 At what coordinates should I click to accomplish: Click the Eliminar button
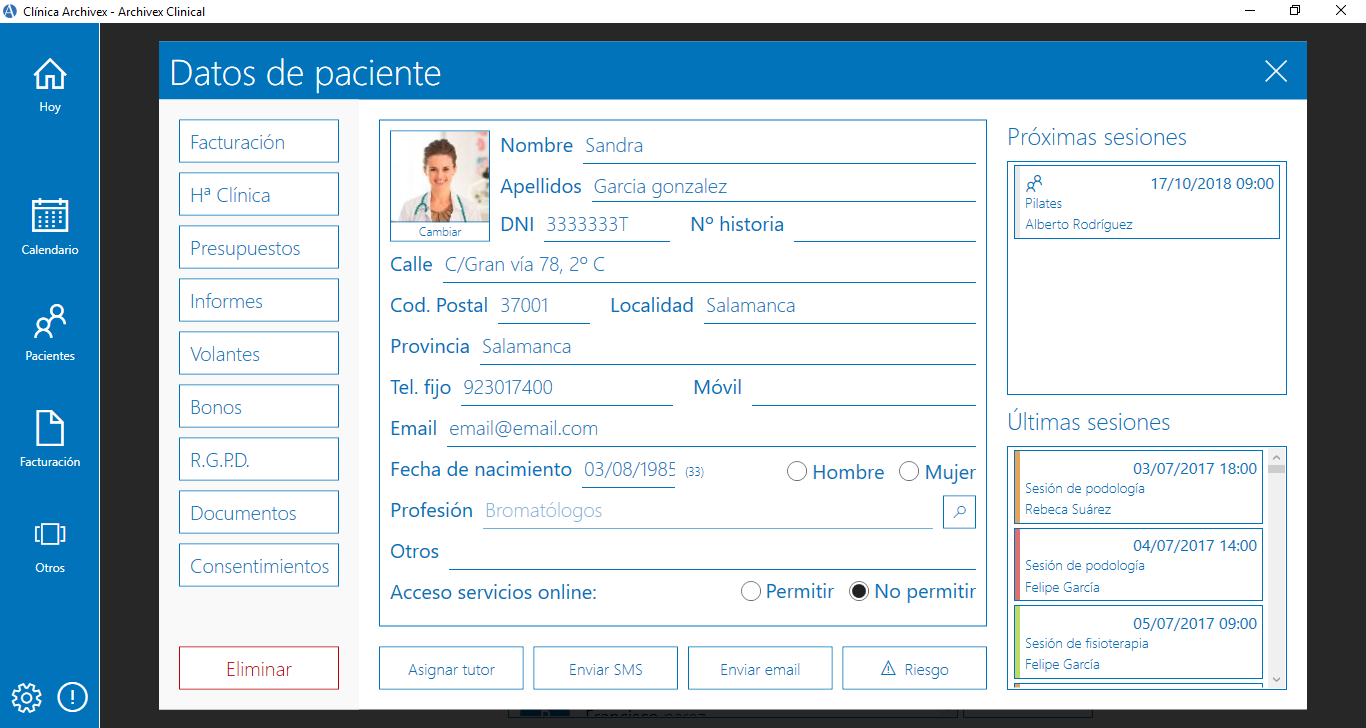pyautogui.click(x=258, y=667)
